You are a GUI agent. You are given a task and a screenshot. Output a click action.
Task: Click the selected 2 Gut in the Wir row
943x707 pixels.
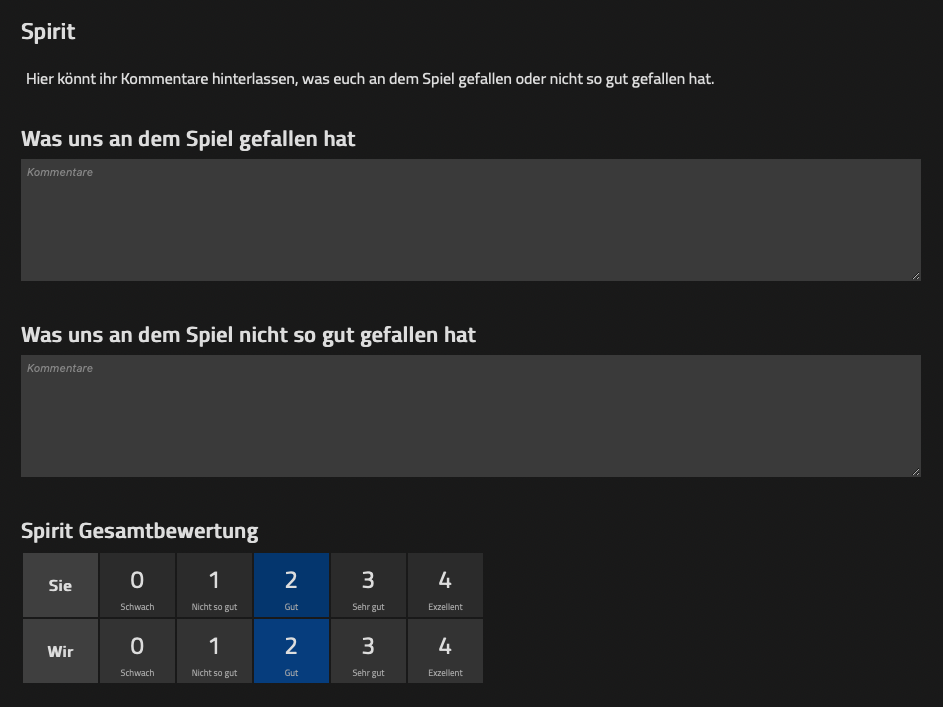(x=291, y=650)
